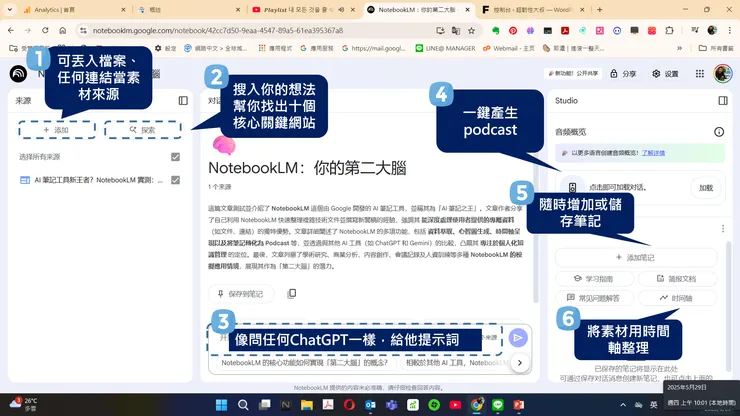740x416 pixels.
Task: Click the 探索 sources button
Action: (x=143, y=130)
